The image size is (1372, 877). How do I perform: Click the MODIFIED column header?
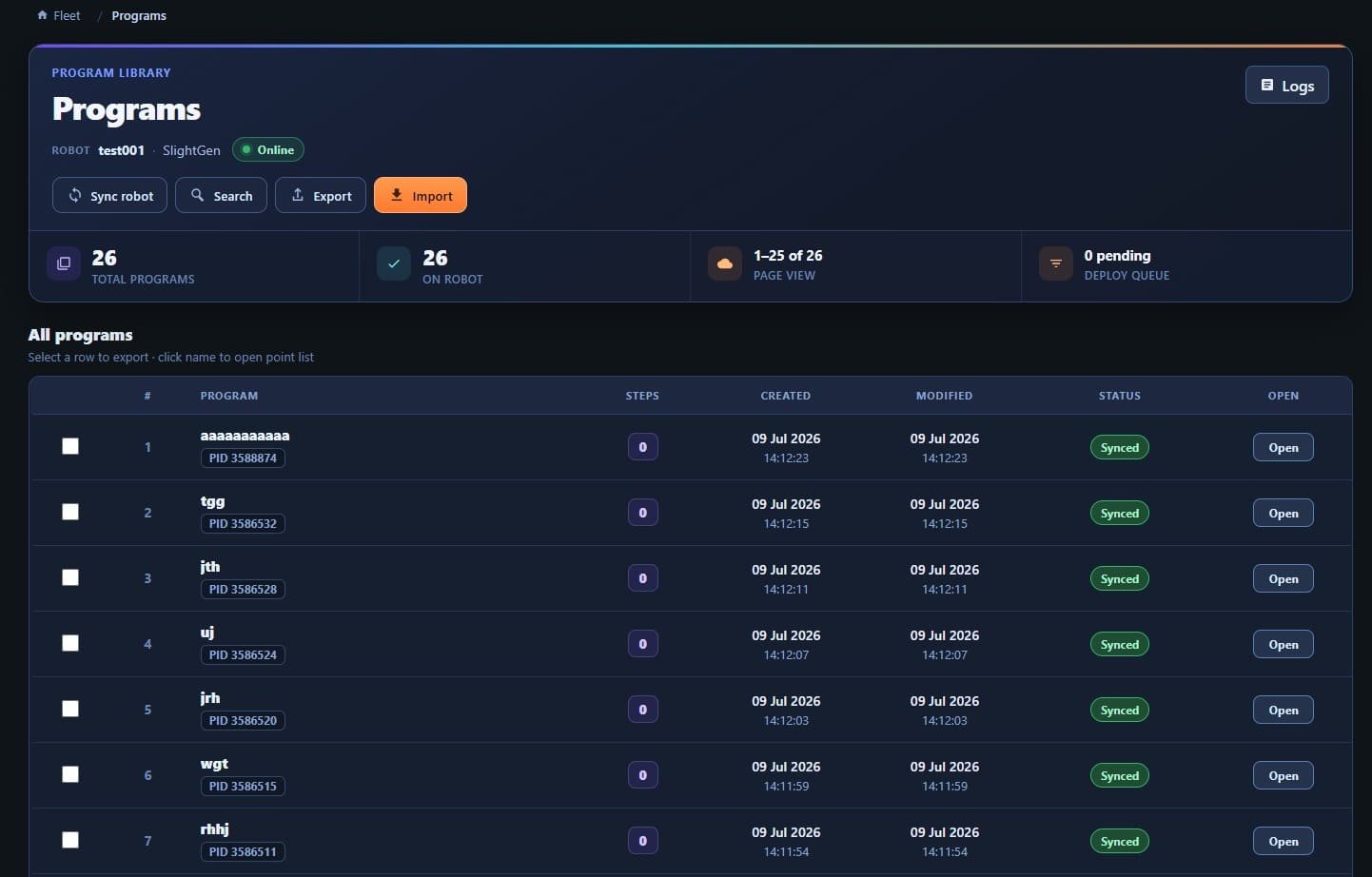[x=944, y=396]
